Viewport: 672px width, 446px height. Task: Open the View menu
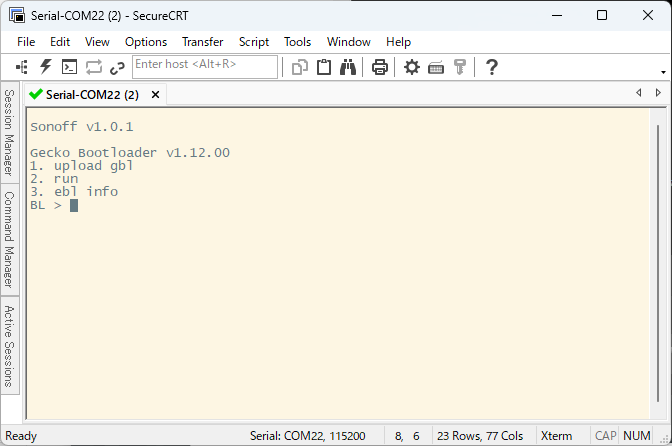(x=97, y=42)
